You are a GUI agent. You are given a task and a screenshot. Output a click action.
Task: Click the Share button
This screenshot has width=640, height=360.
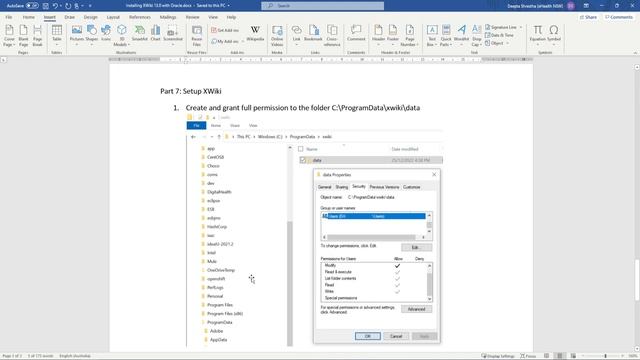pyautogui.click(x=588, y=17)
